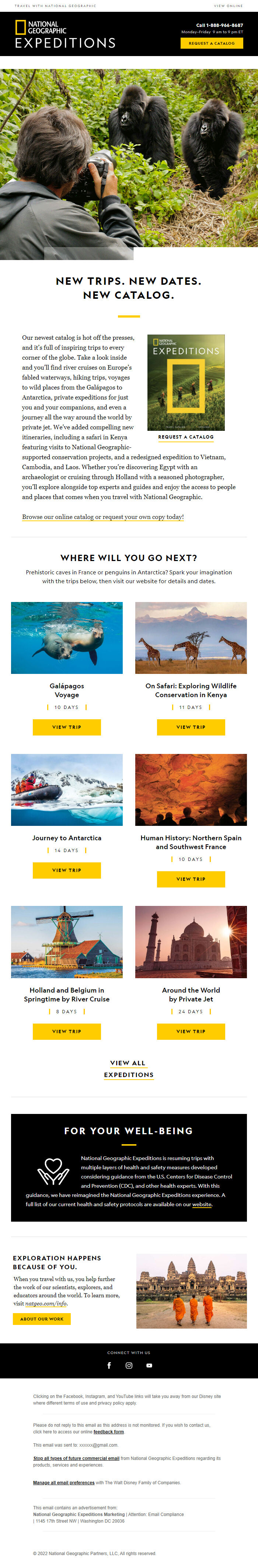
Task: View Trip for Northern Spain and France
Action: [x=191, y=879]
